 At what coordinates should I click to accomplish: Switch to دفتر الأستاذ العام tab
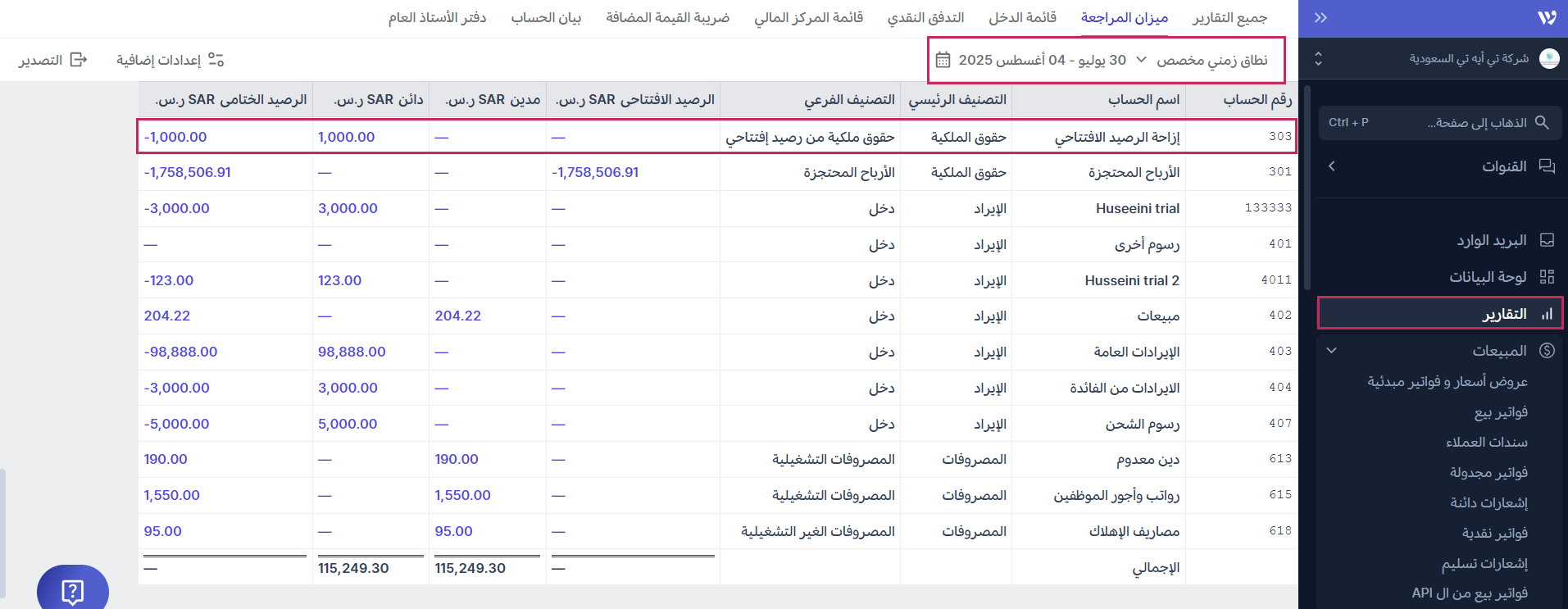(437, 17)
